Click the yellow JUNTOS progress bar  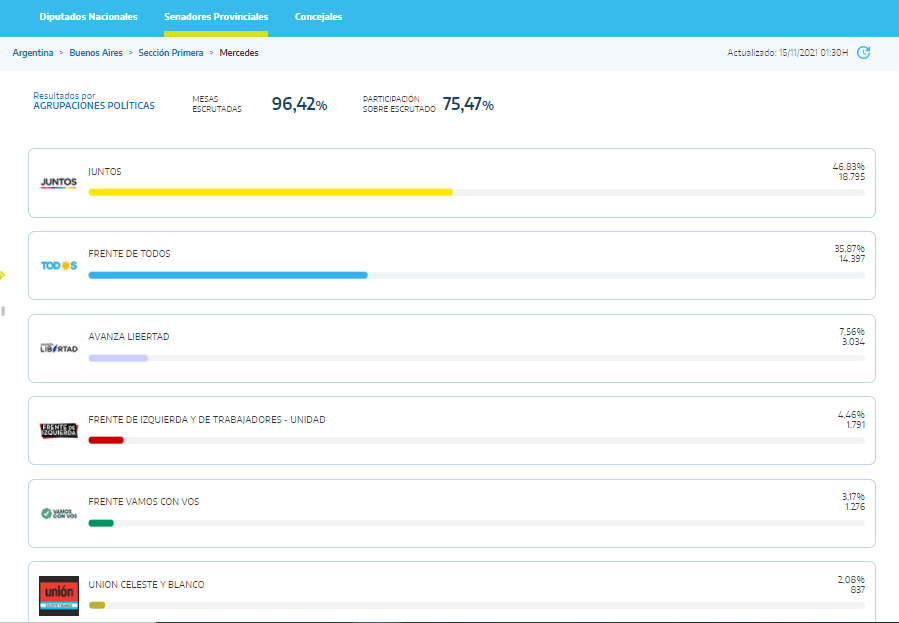pyautogui.click(x=270, y=192)
